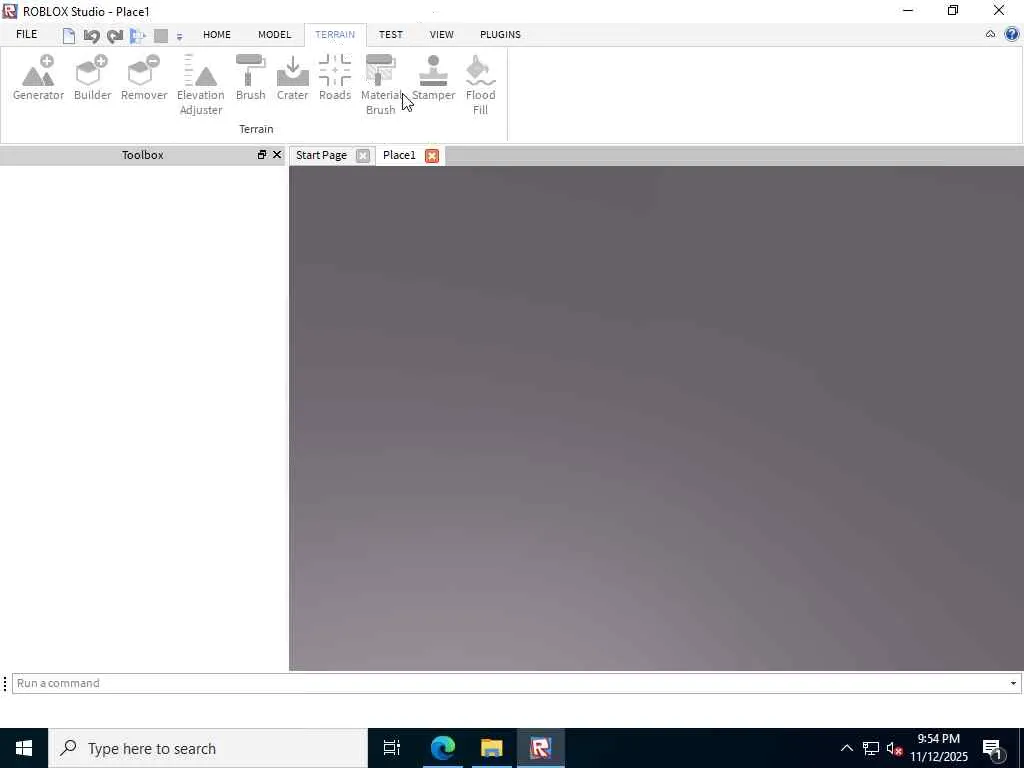Open the PLUGINS ribbon tab

point(500,35)
